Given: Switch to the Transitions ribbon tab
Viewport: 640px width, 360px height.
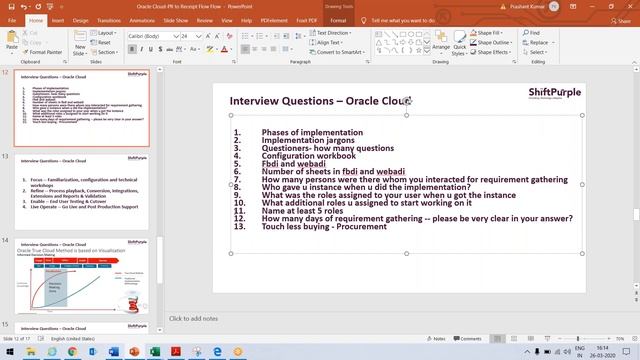Looking at the screenshot, I should 109,20.
